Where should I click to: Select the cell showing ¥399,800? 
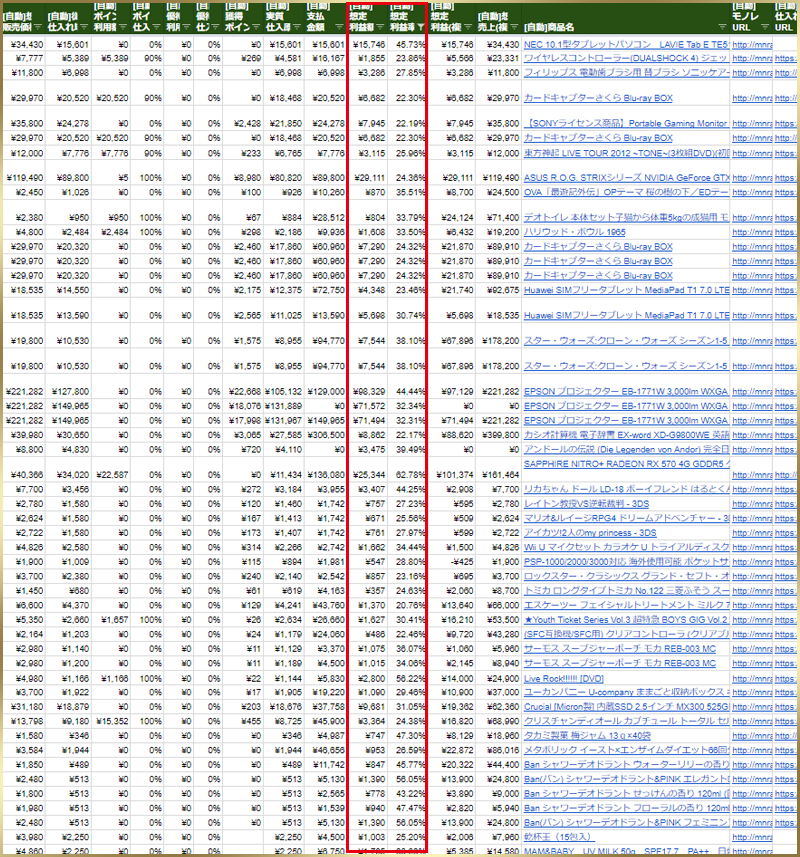tap(498, 435)
